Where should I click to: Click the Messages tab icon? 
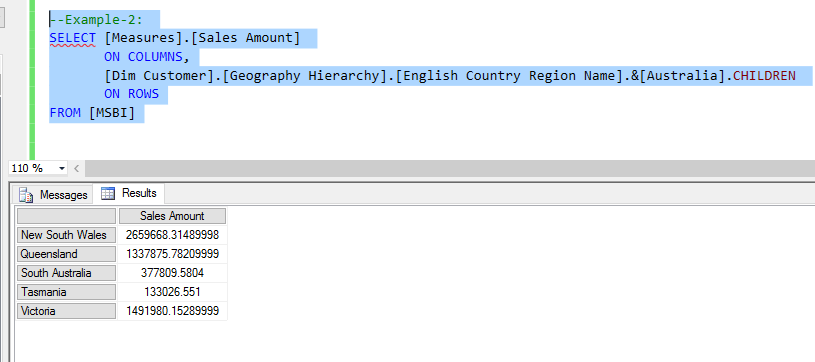(26, 195)
